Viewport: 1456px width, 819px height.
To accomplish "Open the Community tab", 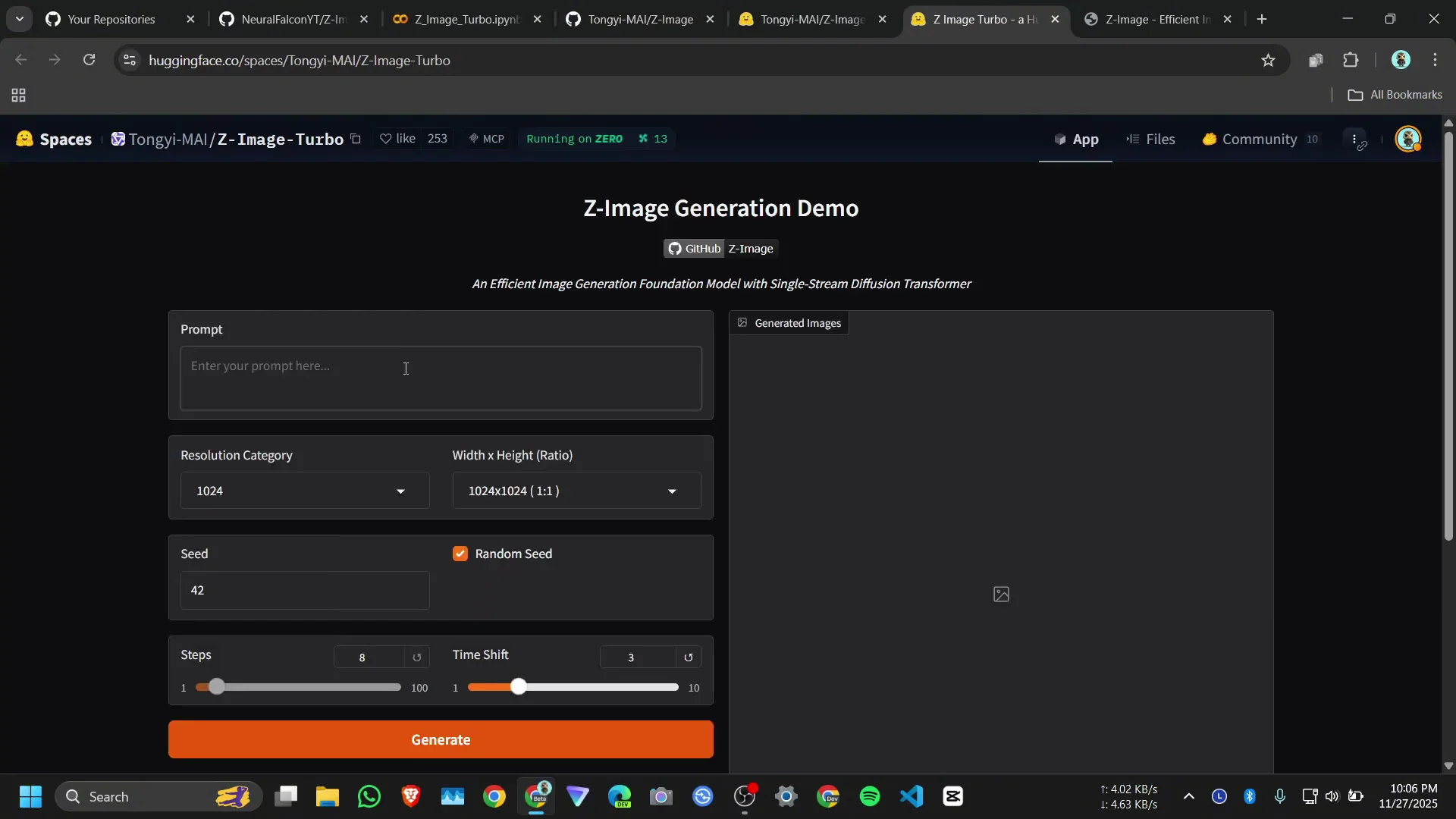I will (1259, 139).
